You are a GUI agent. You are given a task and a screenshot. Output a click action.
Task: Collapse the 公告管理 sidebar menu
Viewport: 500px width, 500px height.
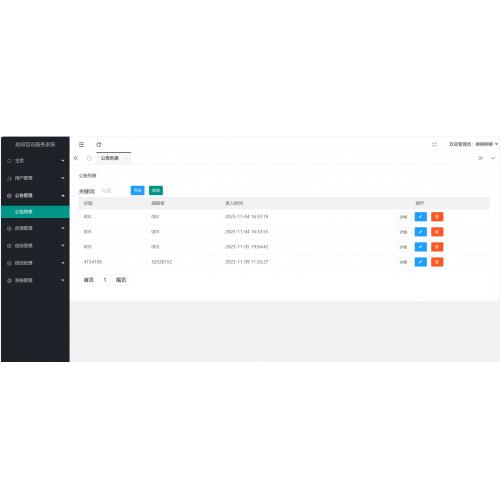point(35,195)
